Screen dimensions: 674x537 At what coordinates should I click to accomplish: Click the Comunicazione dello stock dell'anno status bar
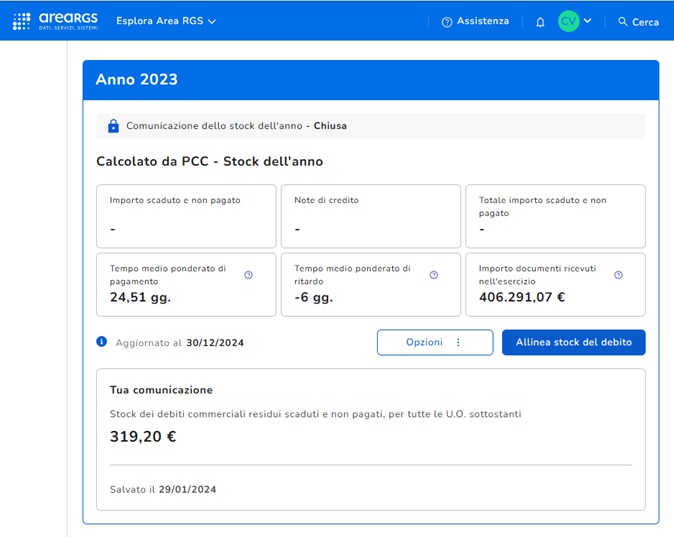(370, 126)
